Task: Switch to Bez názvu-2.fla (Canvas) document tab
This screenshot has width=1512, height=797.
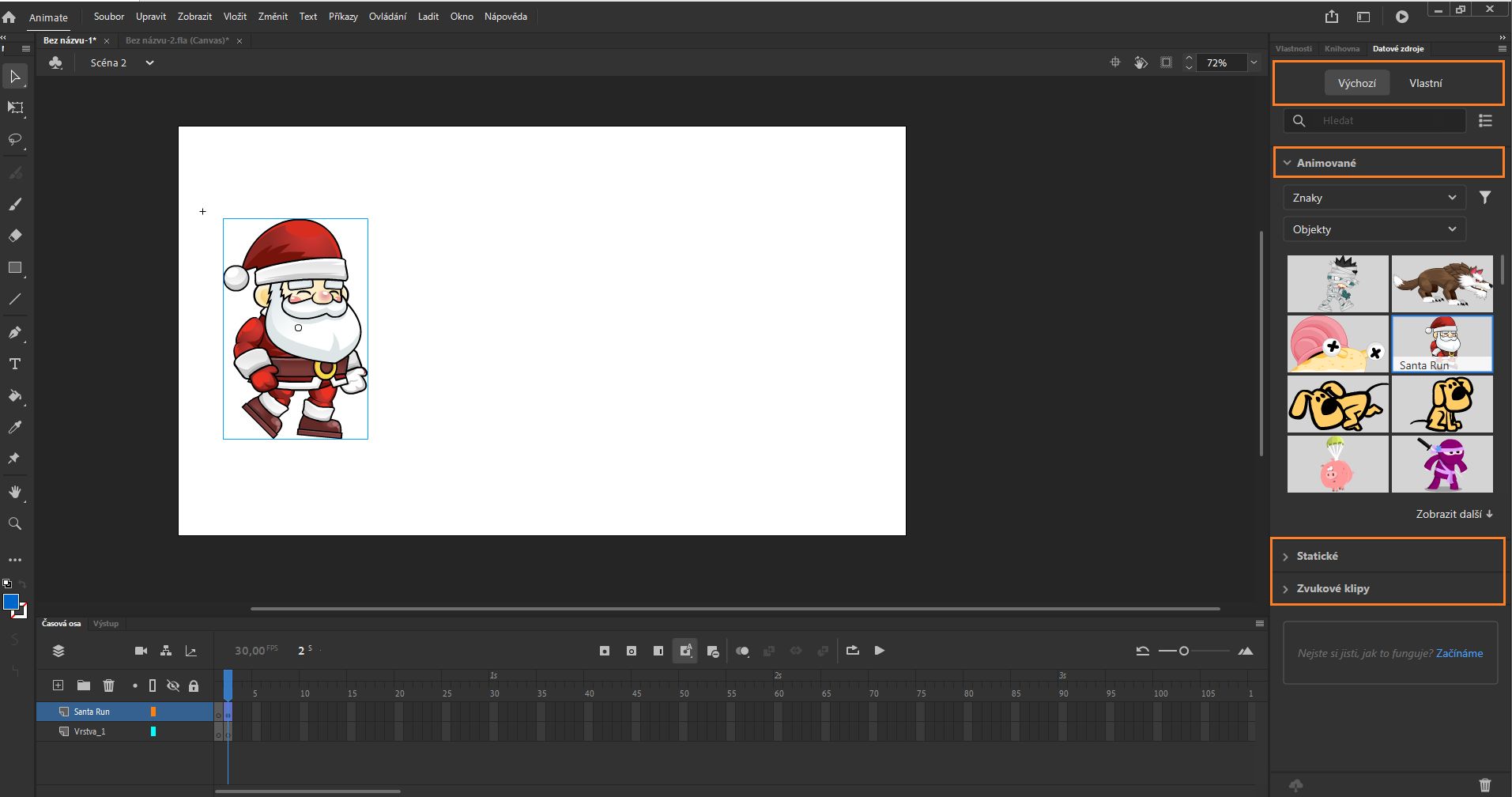Action: coord(177,40)
